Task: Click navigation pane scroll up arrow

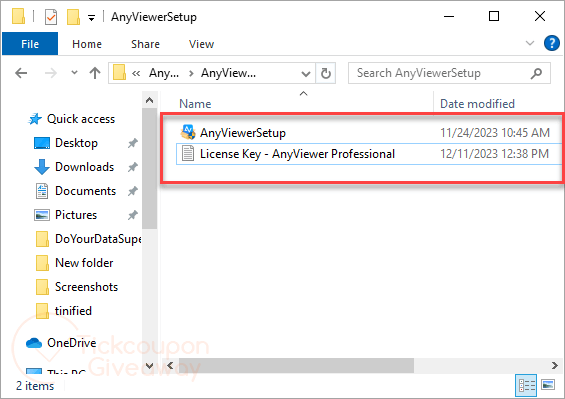Action: (x=150, y=101)
